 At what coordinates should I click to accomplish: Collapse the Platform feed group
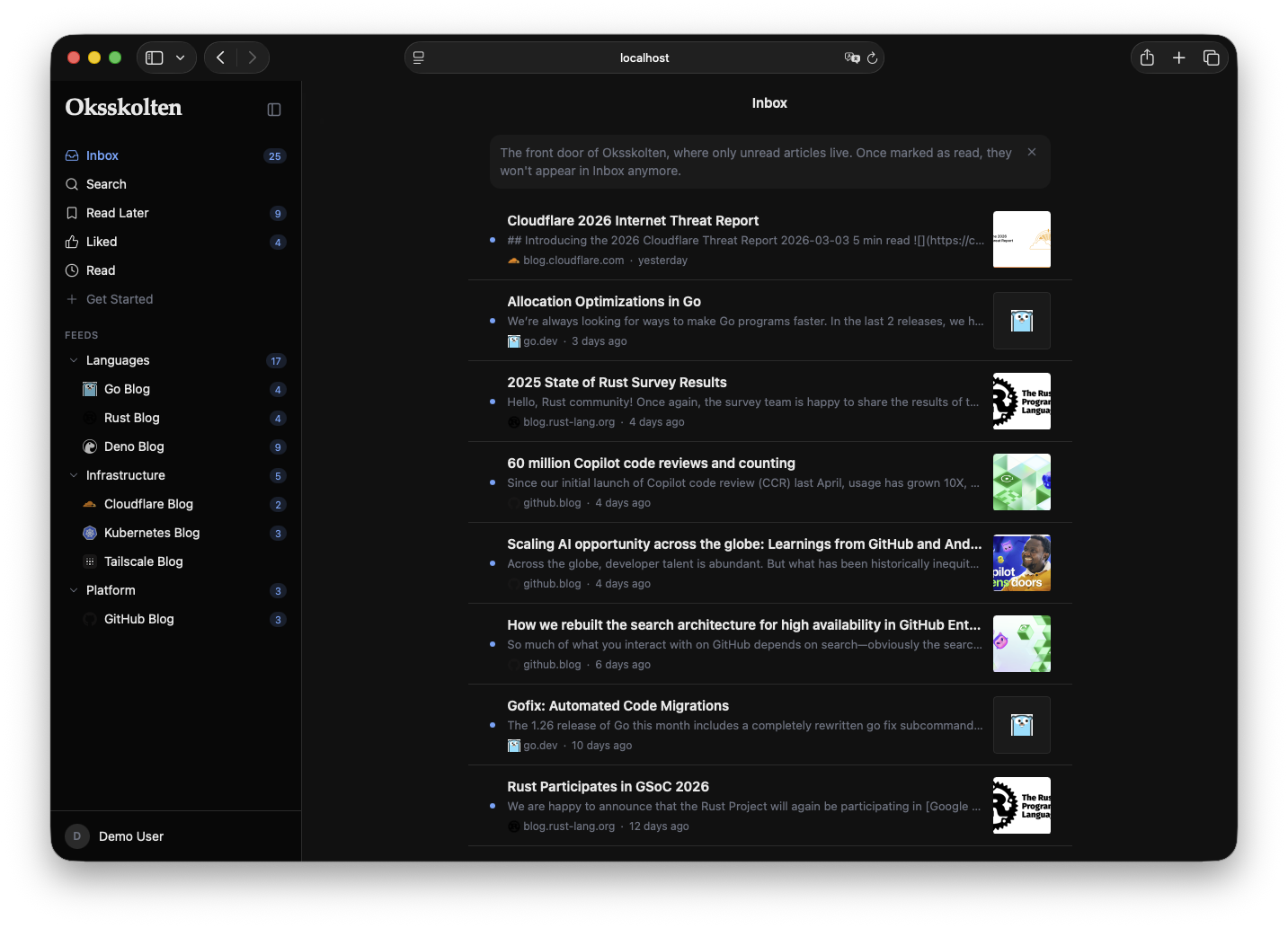pyautogui.click(x=74, y=590)
